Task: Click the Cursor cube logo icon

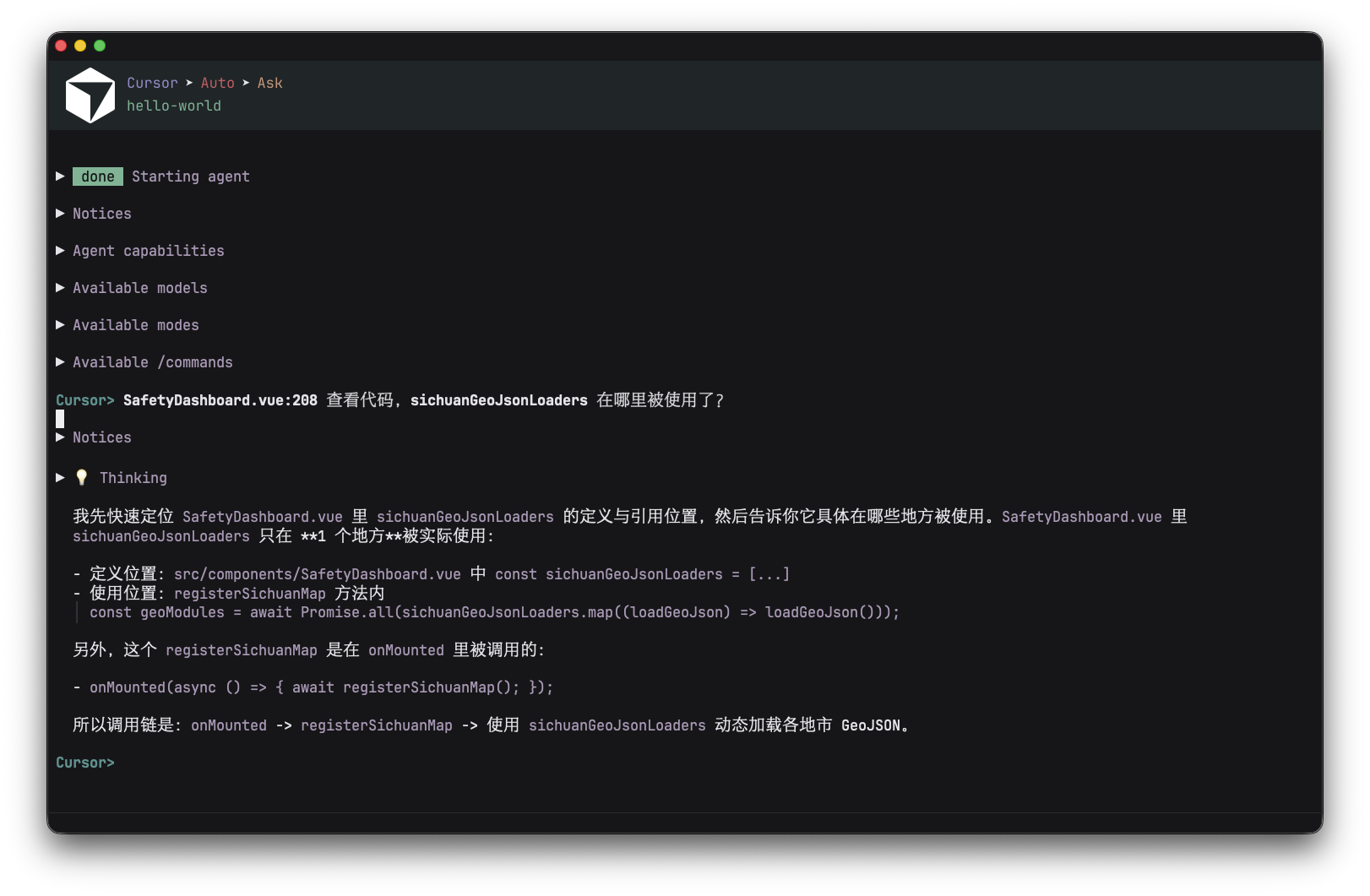Action: click(x=90, y=95)
